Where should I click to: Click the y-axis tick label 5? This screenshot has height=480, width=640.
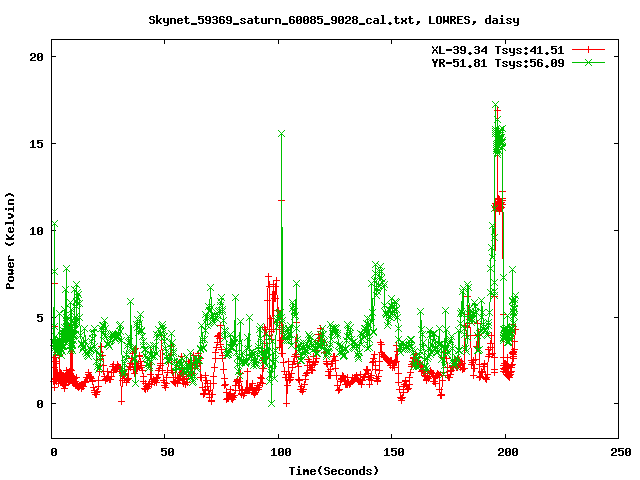tap(40, 318)
